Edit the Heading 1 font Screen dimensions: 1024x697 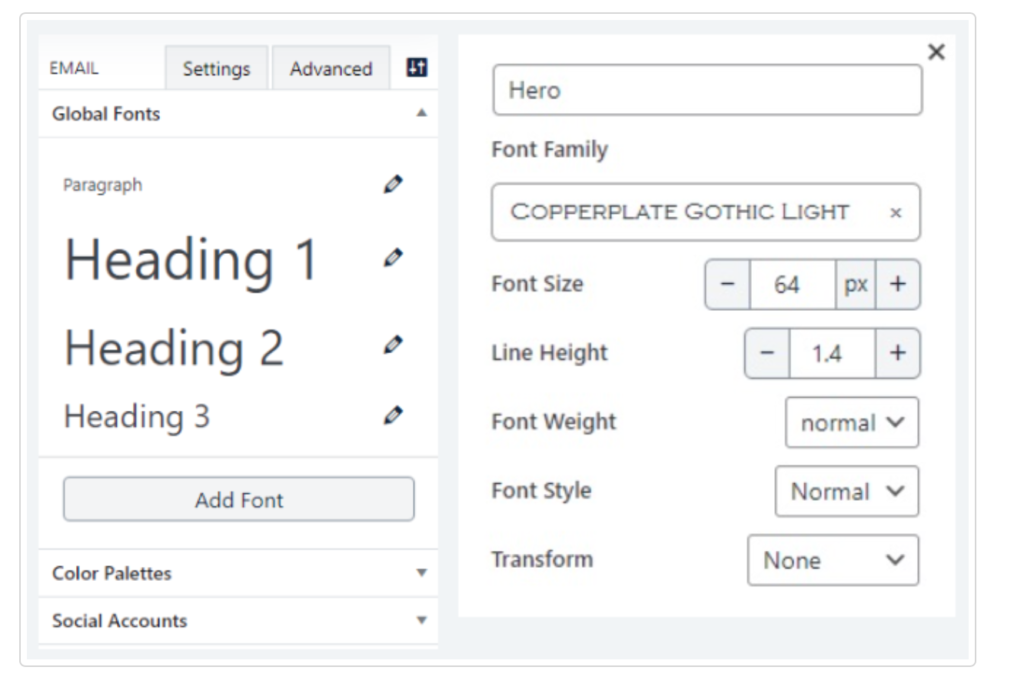coord(393,257)
